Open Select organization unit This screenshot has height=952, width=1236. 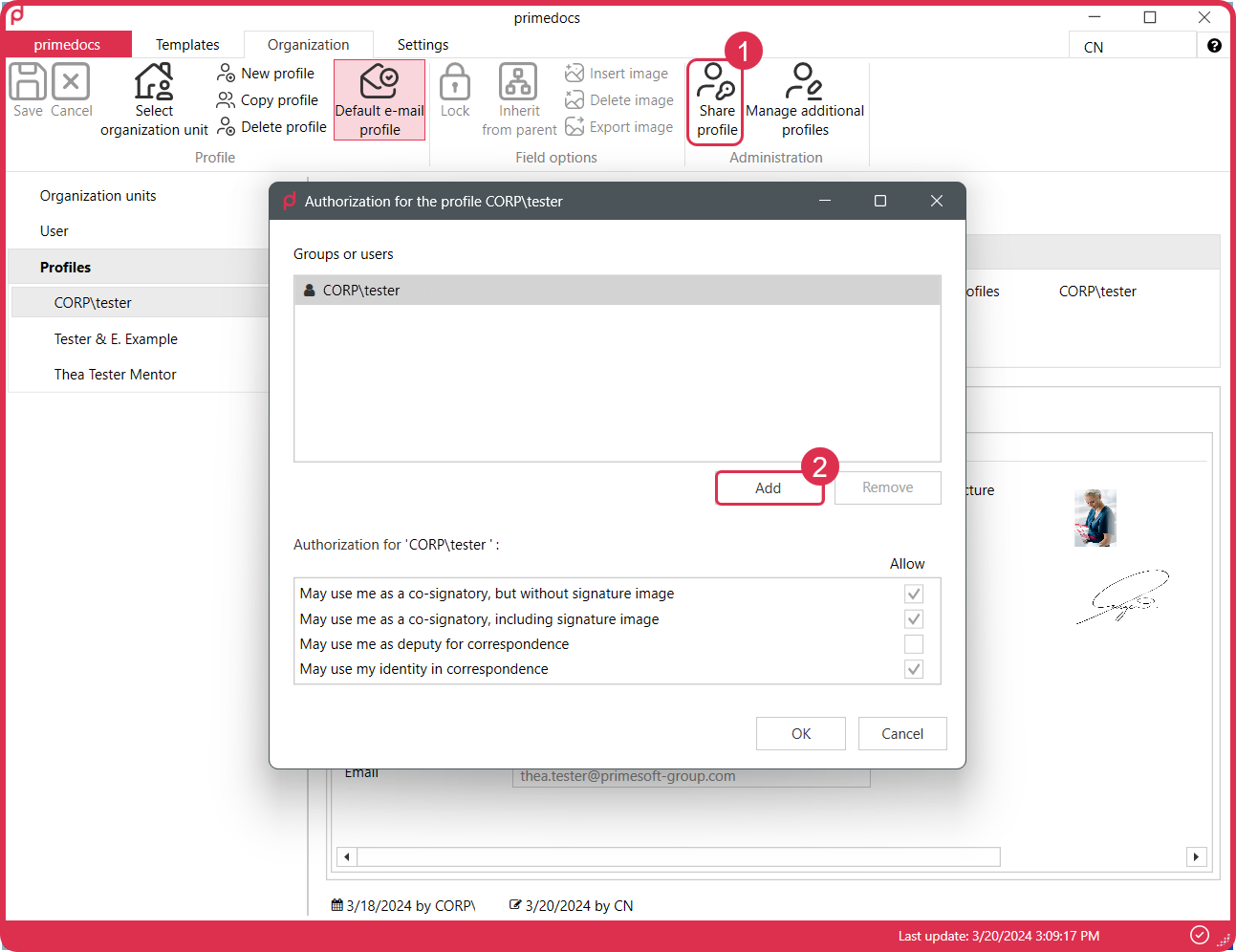pyautogui.click(x=154, y=100)
